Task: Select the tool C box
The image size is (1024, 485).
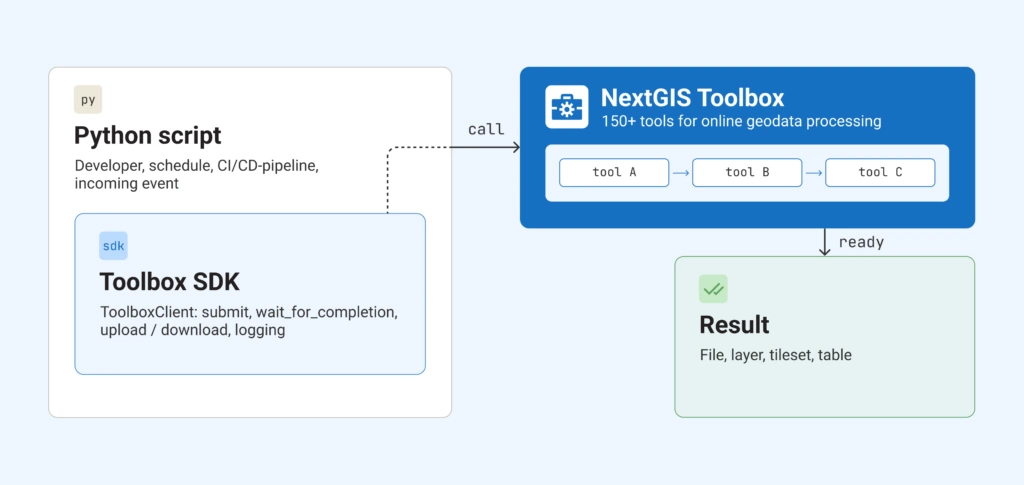Action: pos(880,173)
